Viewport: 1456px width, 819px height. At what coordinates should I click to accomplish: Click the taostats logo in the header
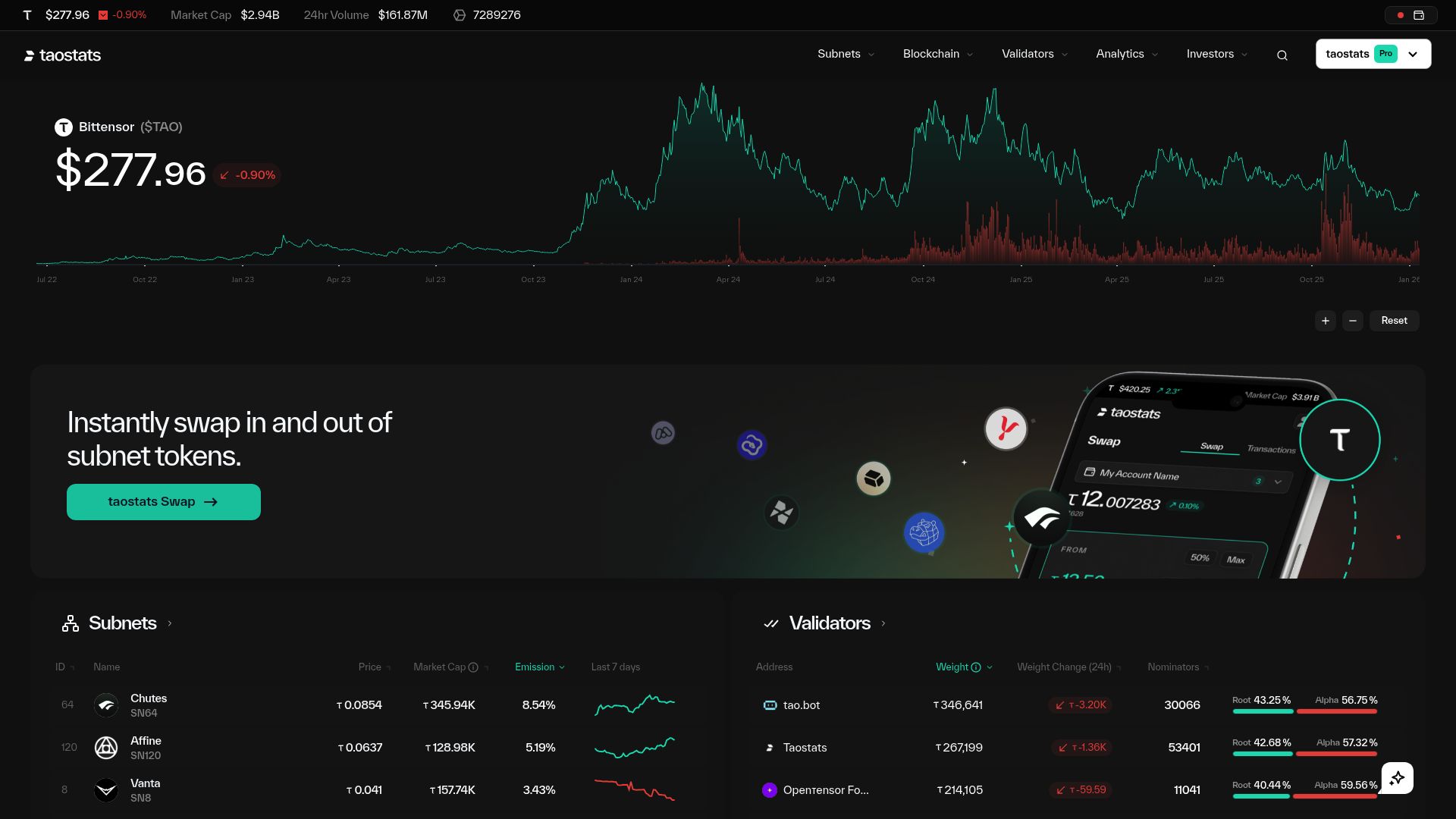tap(62, 55)
